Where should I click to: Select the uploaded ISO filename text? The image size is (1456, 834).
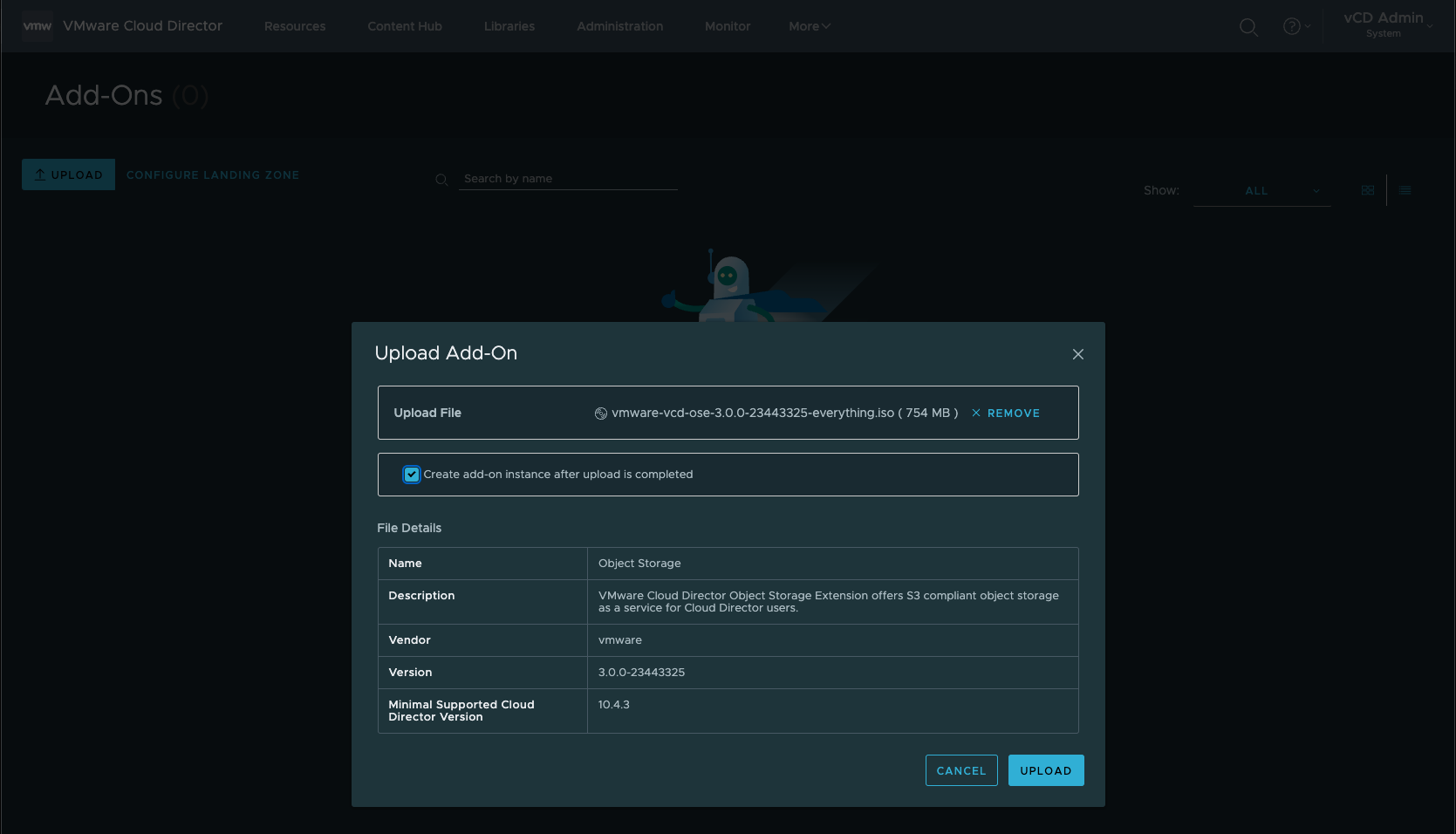click(x=753, y=413)
